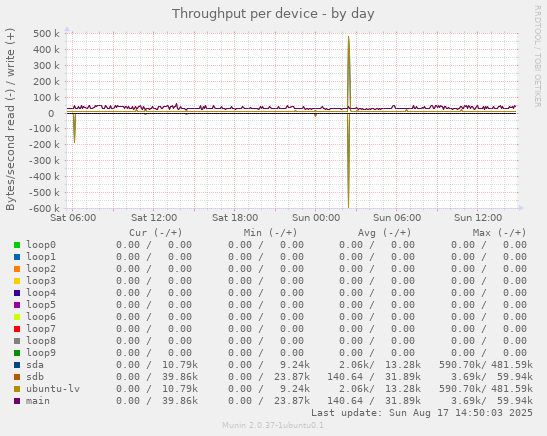Click the '-200 k' y-axis label
Viewport: 547px width, 436px height.
click(x=44, y=144)
